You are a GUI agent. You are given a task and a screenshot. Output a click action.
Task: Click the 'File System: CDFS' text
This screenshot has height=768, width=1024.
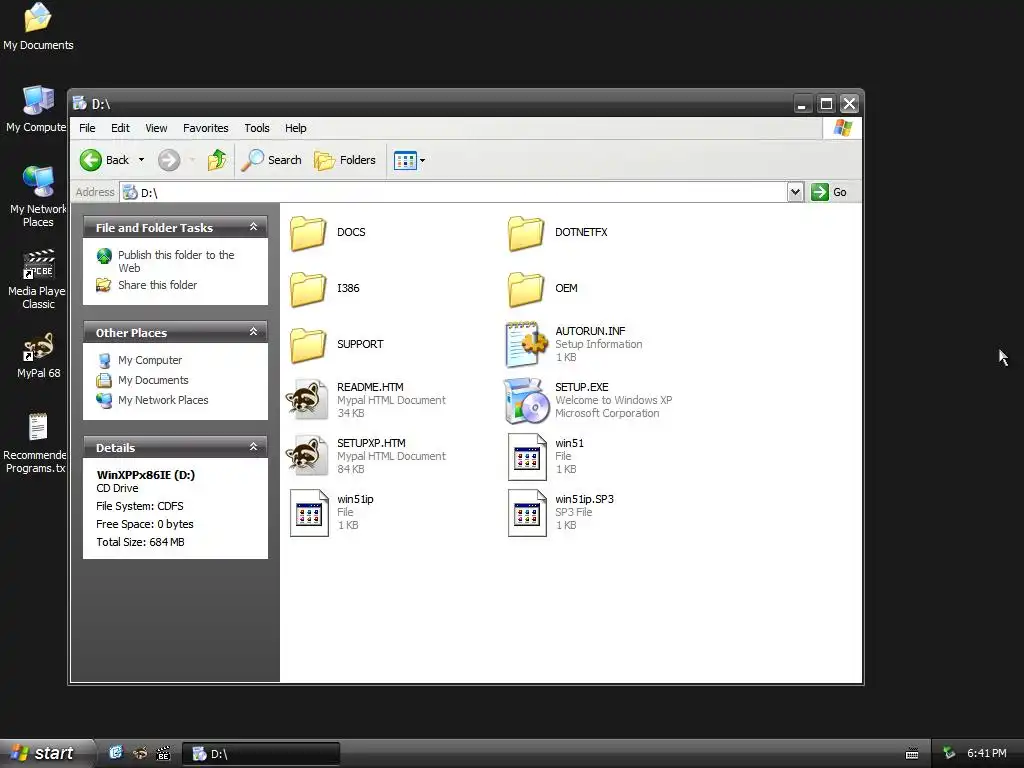pyautogui.click(x=140, y=506)
